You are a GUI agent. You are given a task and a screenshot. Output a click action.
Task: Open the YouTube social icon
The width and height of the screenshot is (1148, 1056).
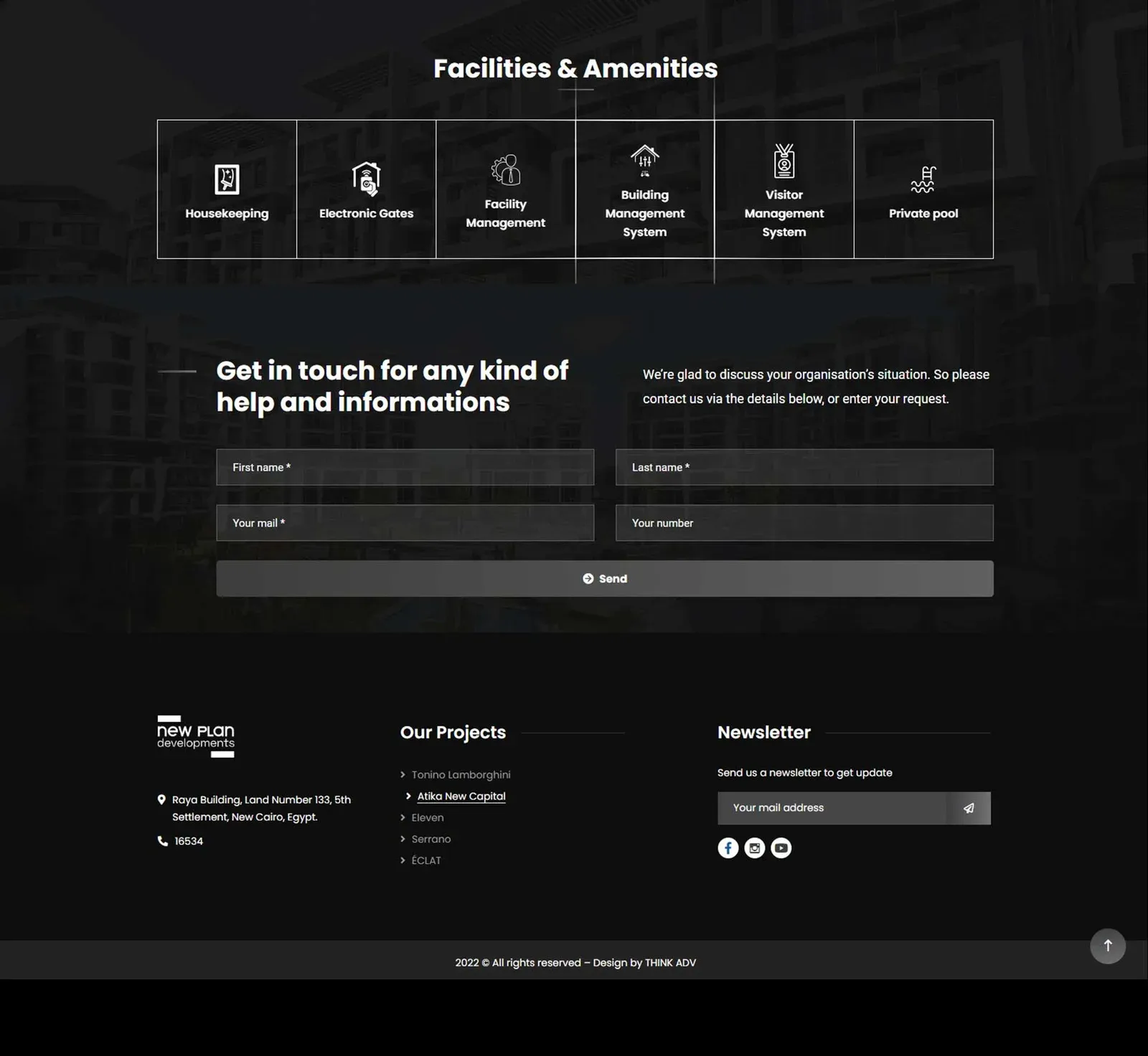(x=781, y=848)
